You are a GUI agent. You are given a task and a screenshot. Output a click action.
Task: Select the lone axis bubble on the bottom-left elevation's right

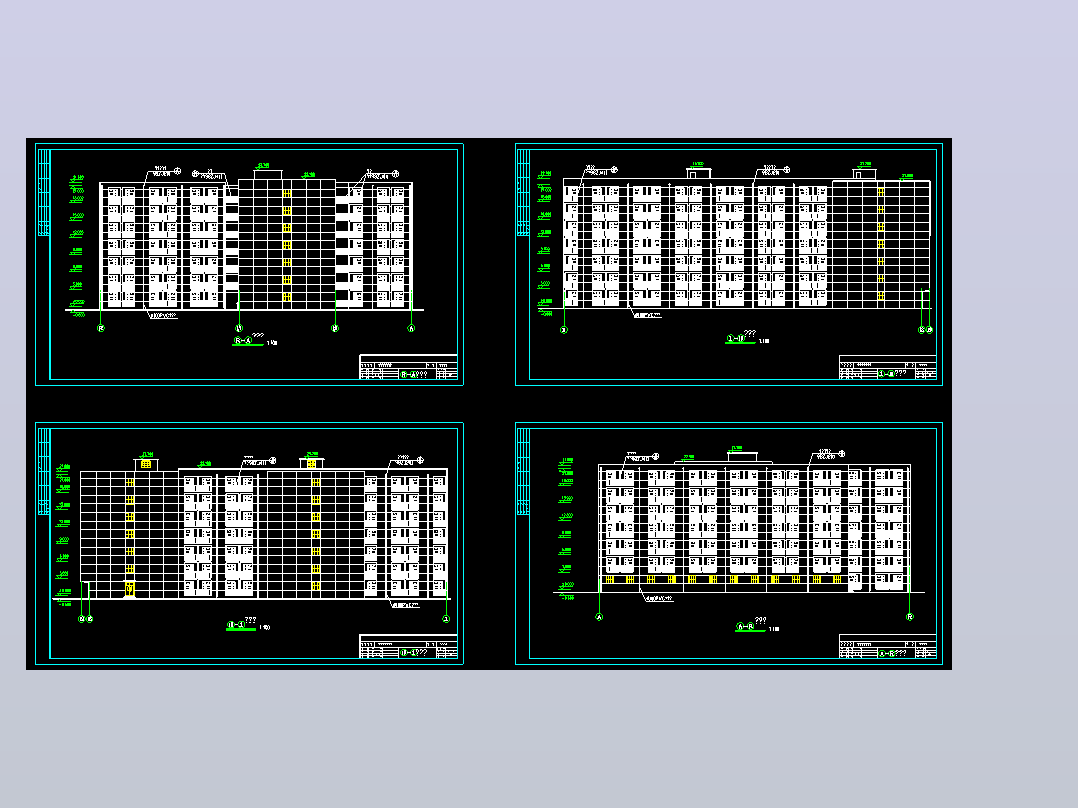point(446,619)
